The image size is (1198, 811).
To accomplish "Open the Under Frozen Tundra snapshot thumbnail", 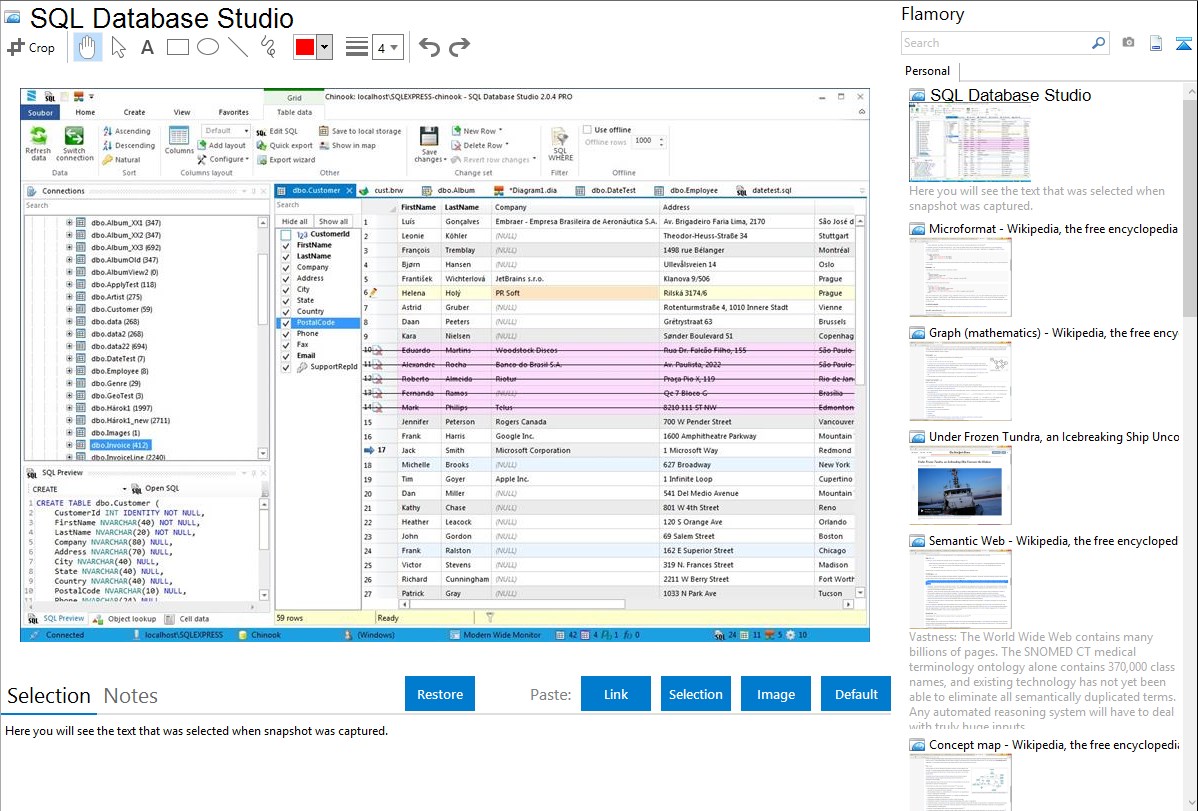I will click(x=960, y=485).
